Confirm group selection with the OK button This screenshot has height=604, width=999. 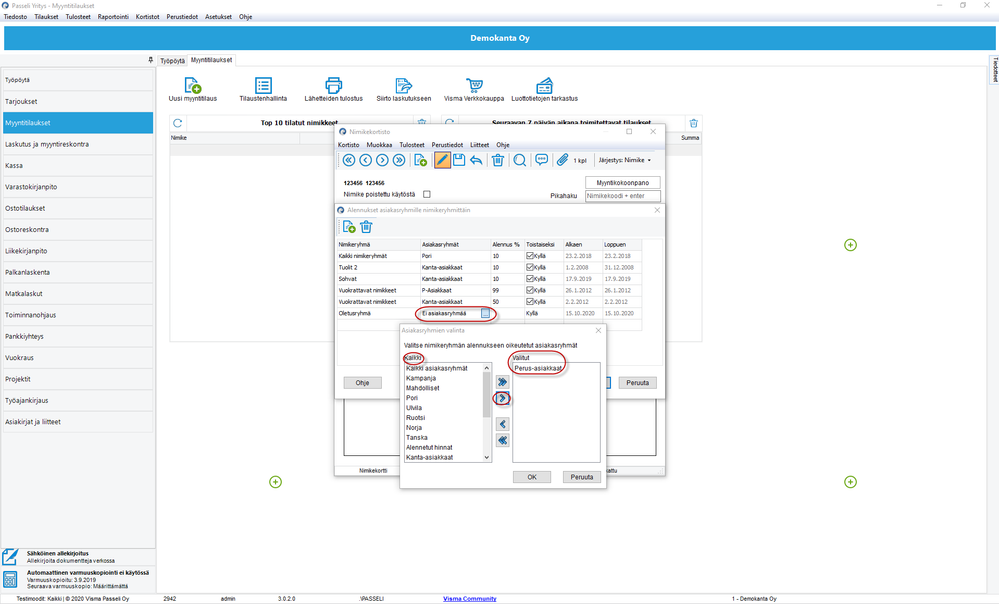[x=532, y=477]
